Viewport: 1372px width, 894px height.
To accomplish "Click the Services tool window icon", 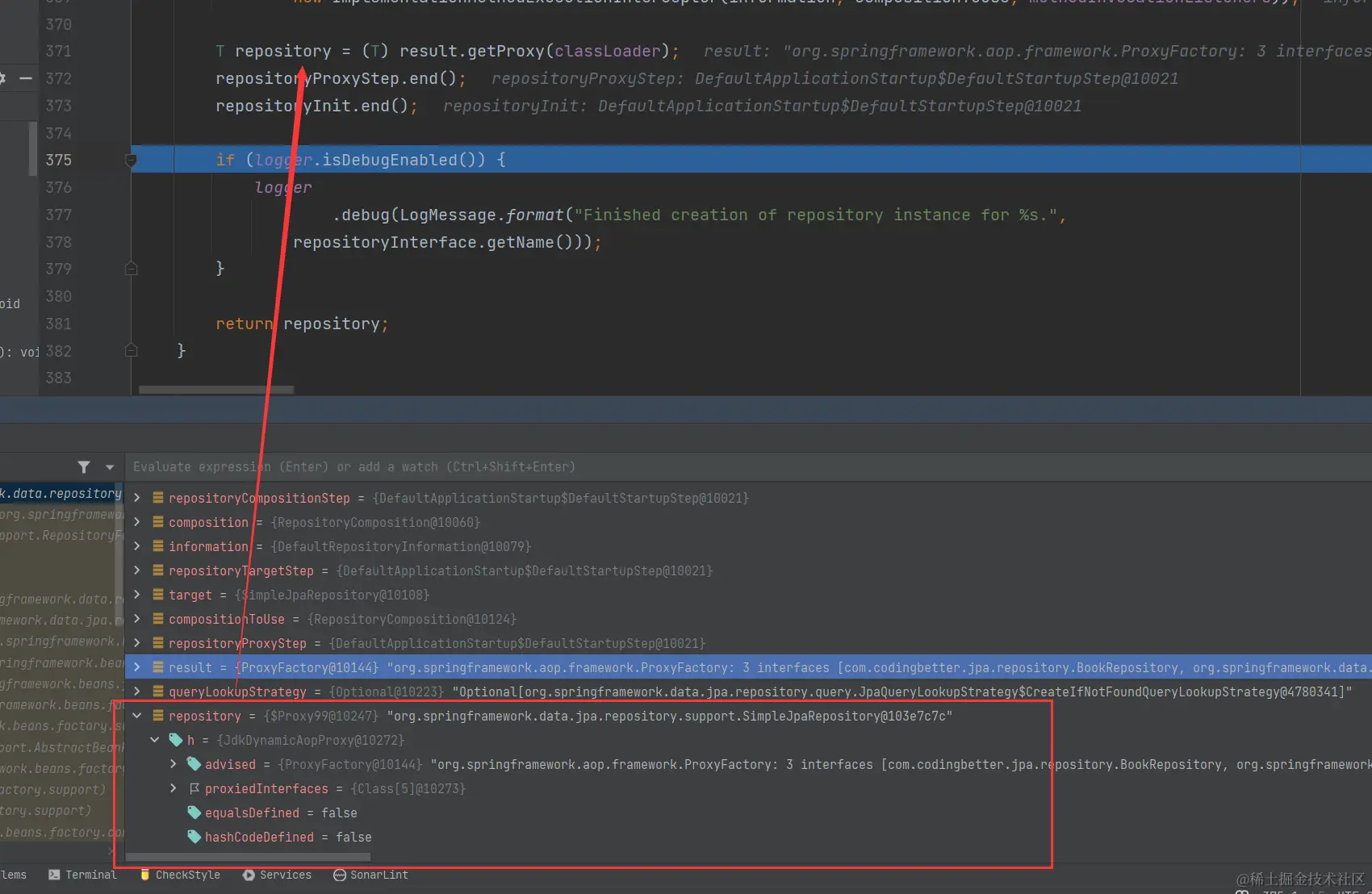I will [x=249, y=875].
